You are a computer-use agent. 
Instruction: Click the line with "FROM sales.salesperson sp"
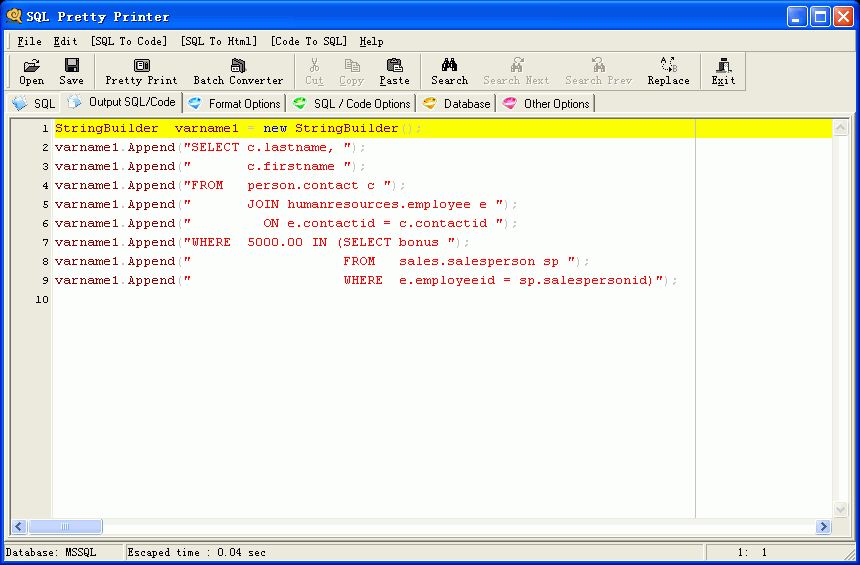[x=322, y=262]
